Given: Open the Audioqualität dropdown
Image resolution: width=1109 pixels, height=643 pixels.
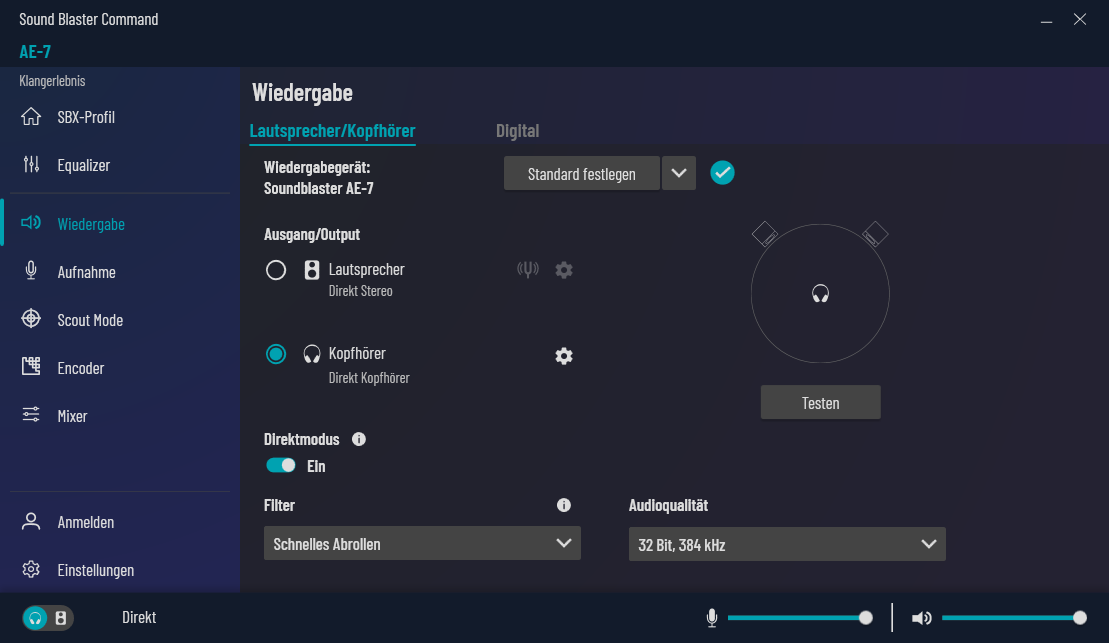Looking at the screenshot, I should [x=786, y=543].
